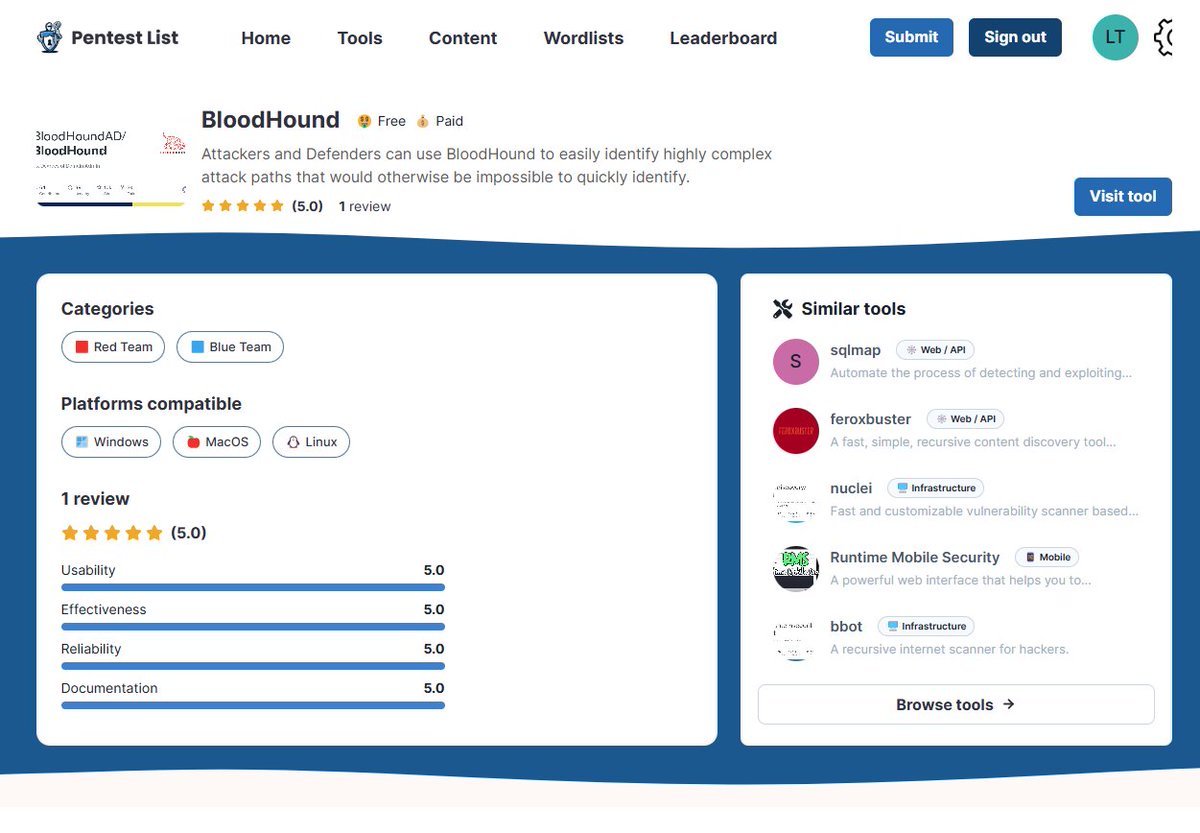Click the "1 review" section heading
The width and height of the screenshot is (1200, 833).
(95, 499)
